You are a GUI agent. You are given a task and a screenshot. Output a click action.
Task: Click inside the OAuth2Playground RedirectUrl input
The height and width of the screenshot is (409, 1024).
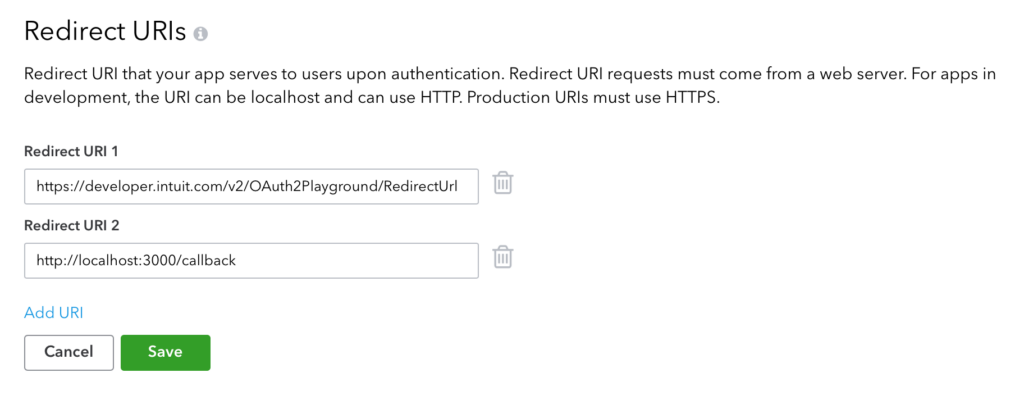coord(251,186)
